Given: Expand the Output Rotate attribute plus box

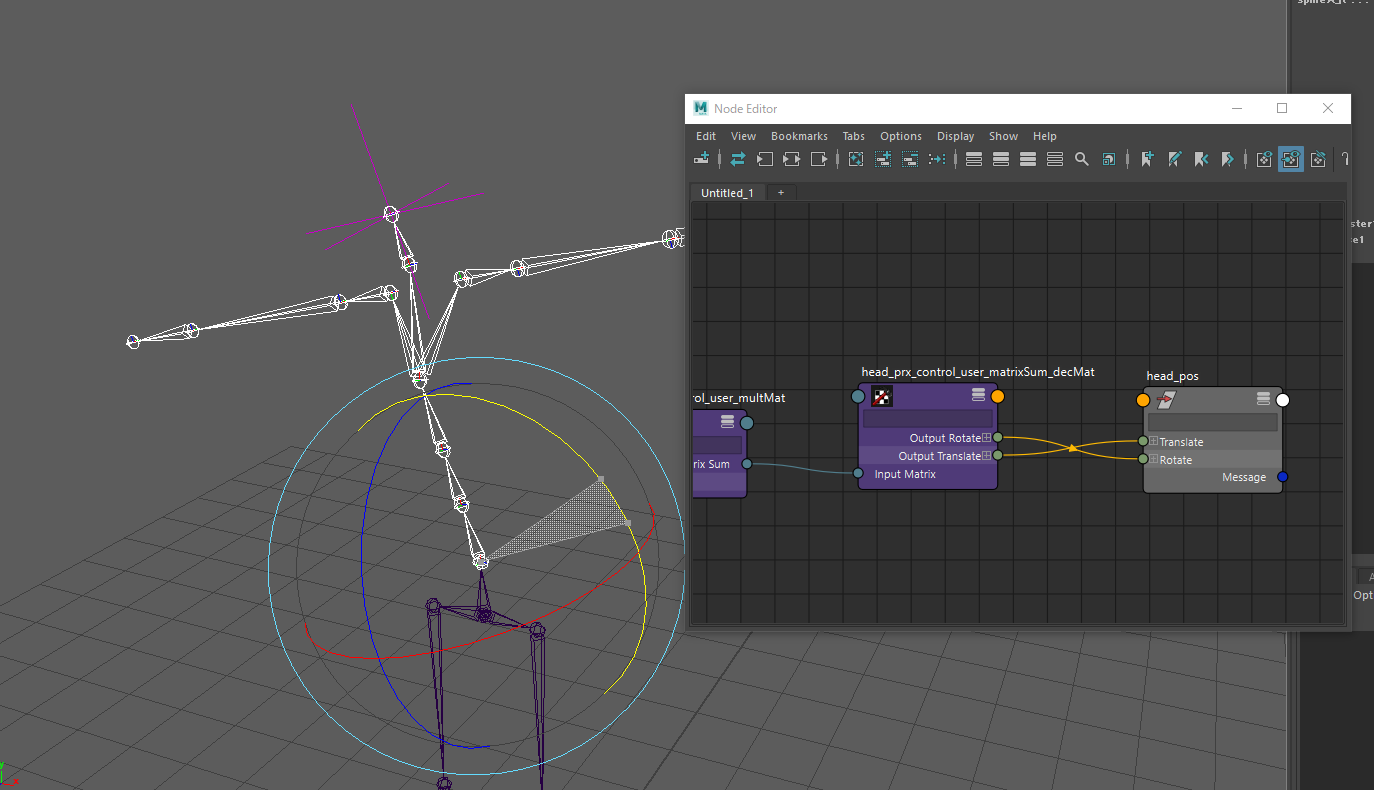Looking at the screenshot, I should (987, 438).
